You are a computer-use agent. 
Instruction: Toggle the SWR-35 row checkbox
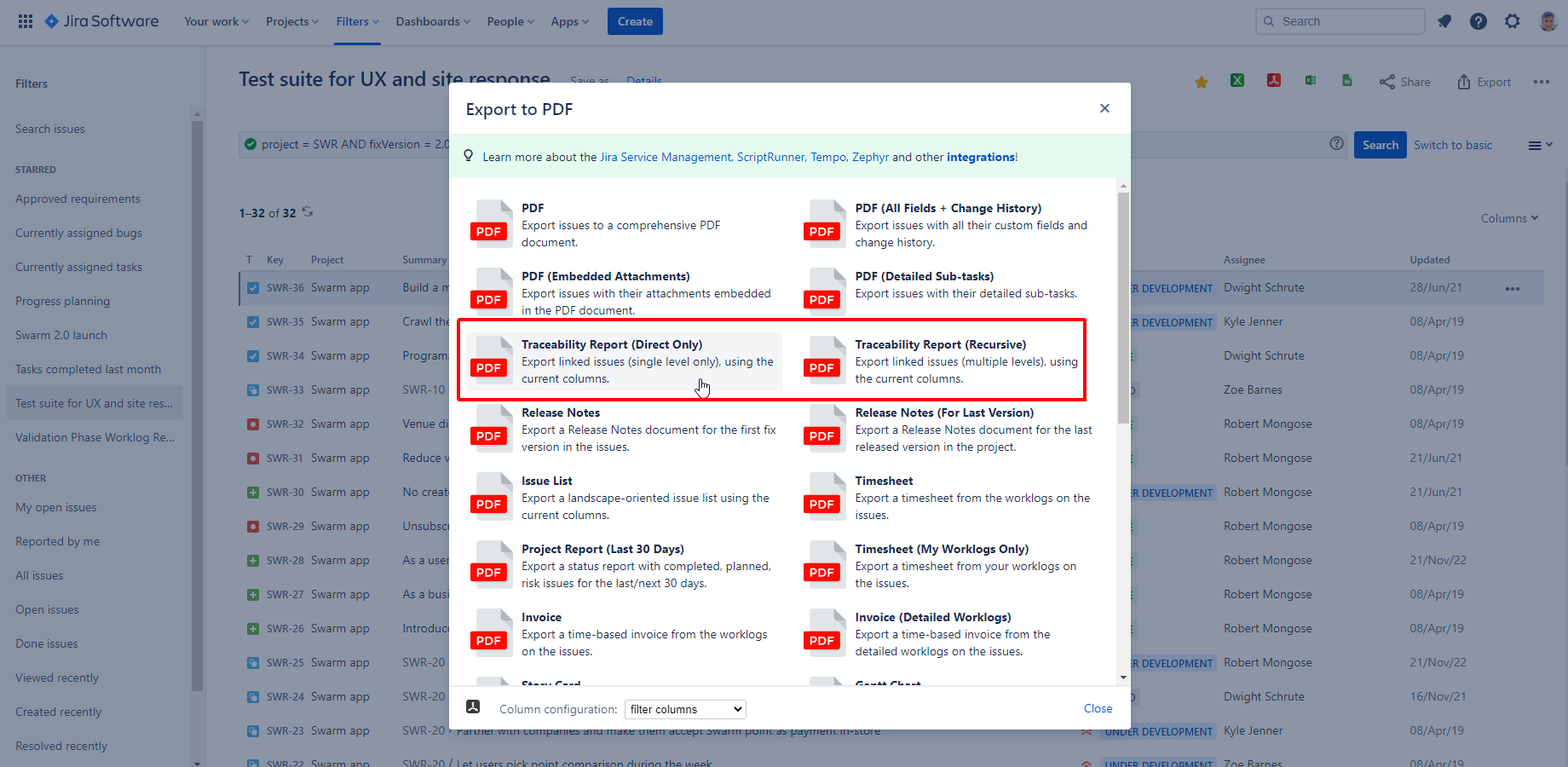pos(253,322)
